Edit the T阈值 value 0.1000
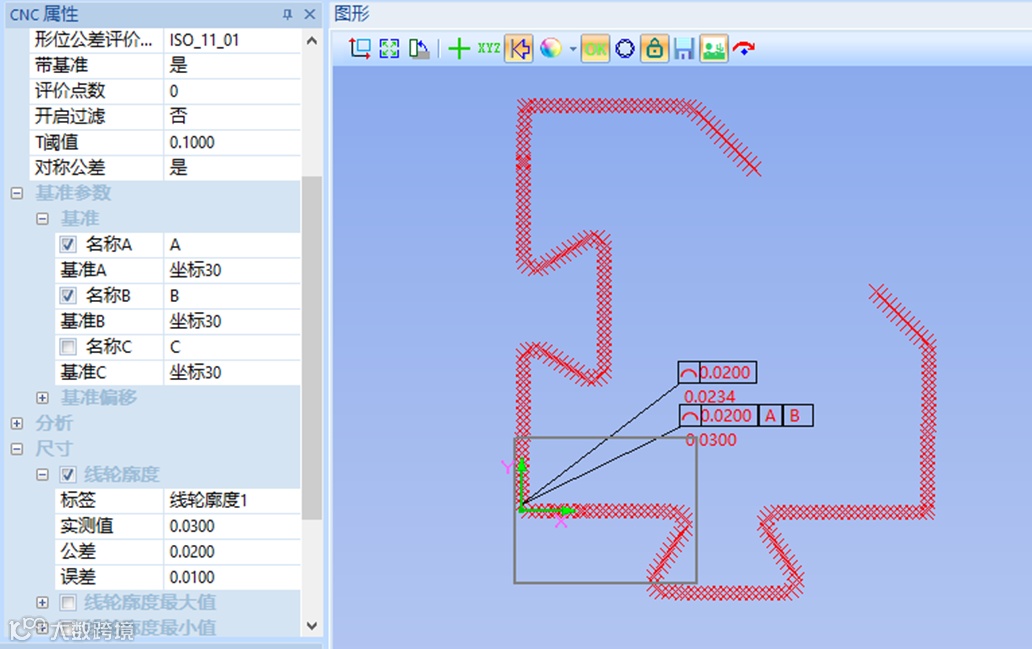The image size is (1032, 649). pos(232,142)
